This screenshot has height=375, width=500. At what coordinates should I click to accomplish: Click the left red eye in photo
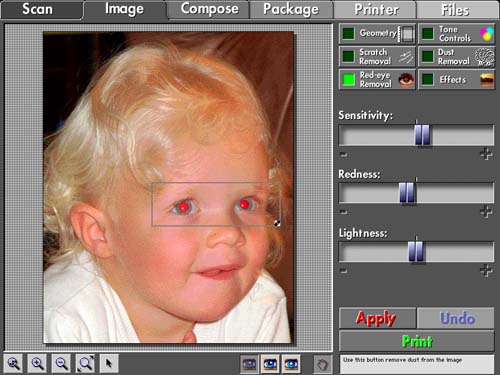point(183,207)
